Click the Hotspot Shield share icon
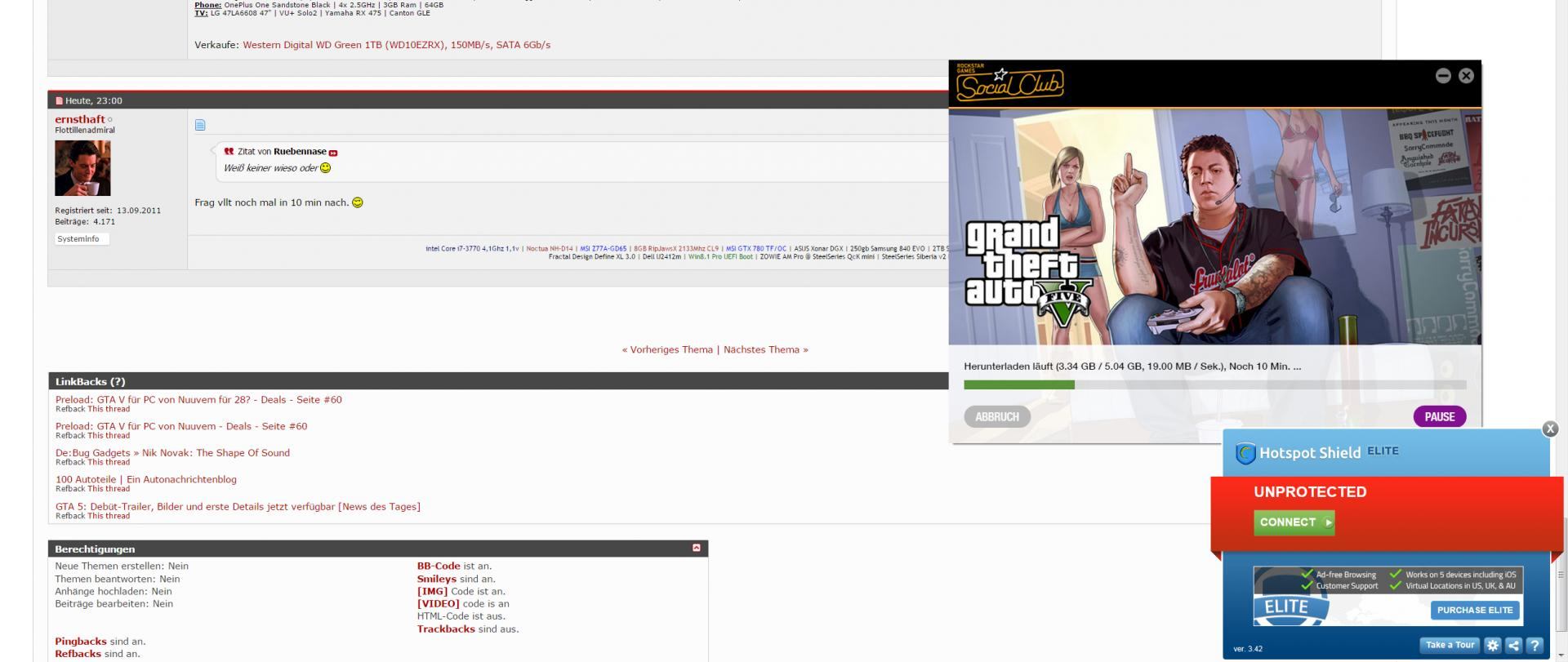 [1513, 645]
